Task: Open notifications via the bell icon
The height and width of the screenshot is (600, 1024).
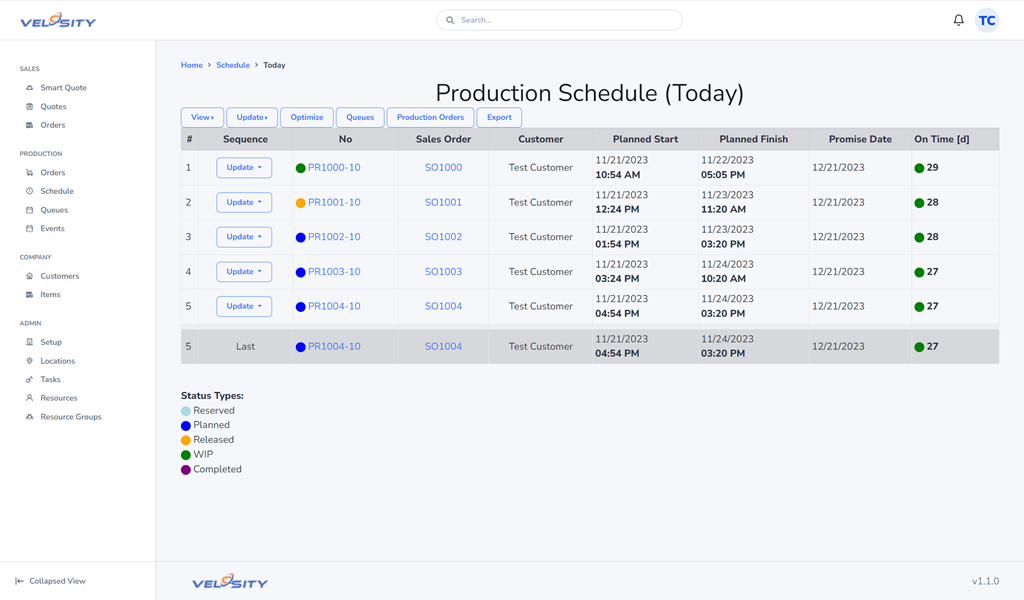Action: 958,20
